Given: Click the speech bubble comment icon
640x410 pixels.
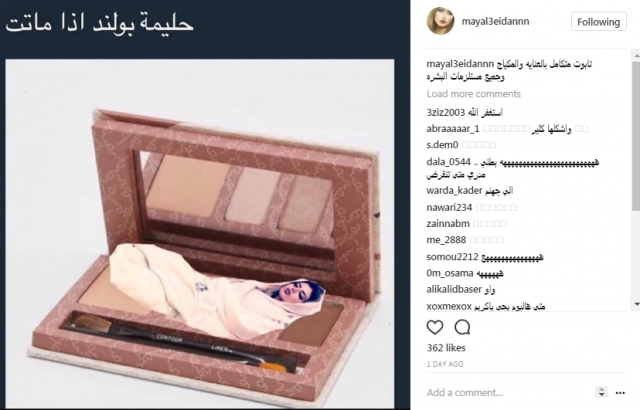Looking at the screenshot, I should (x=462, y=327).
